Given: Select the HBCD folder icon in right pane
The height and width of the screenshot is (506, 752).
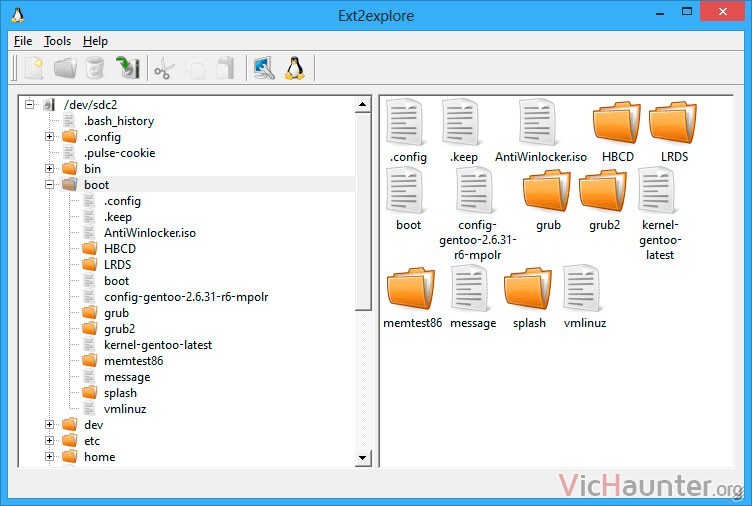Looking at the screenshot, I should 617,122.
